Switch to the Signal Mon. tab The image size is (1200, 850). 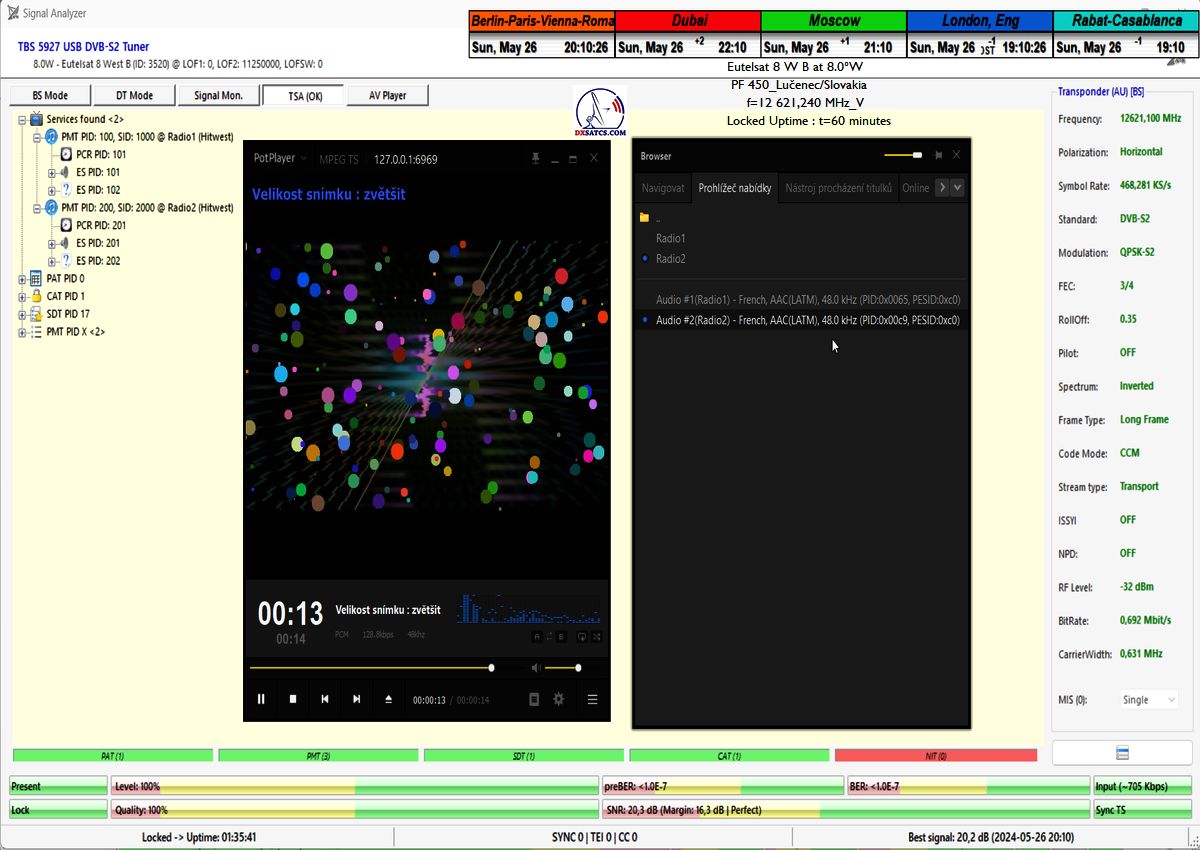coord(219,95)
